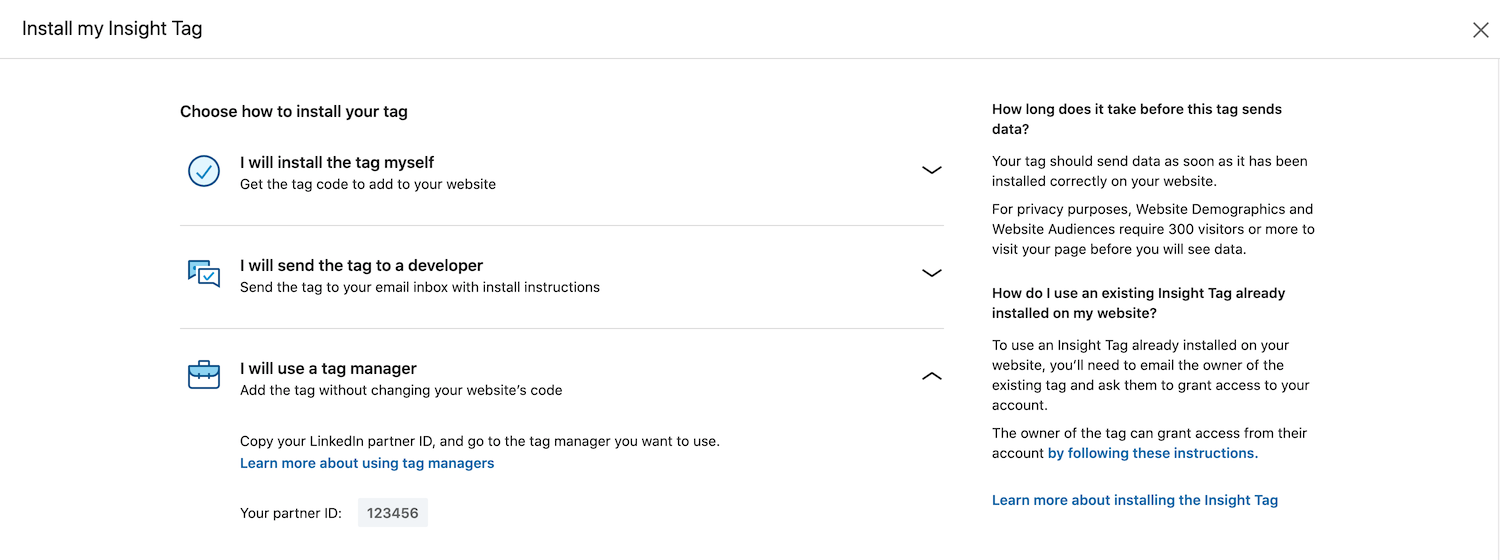Click the briefcase tag manager icon
The image size is (1500, 560).
coord(204,376)
